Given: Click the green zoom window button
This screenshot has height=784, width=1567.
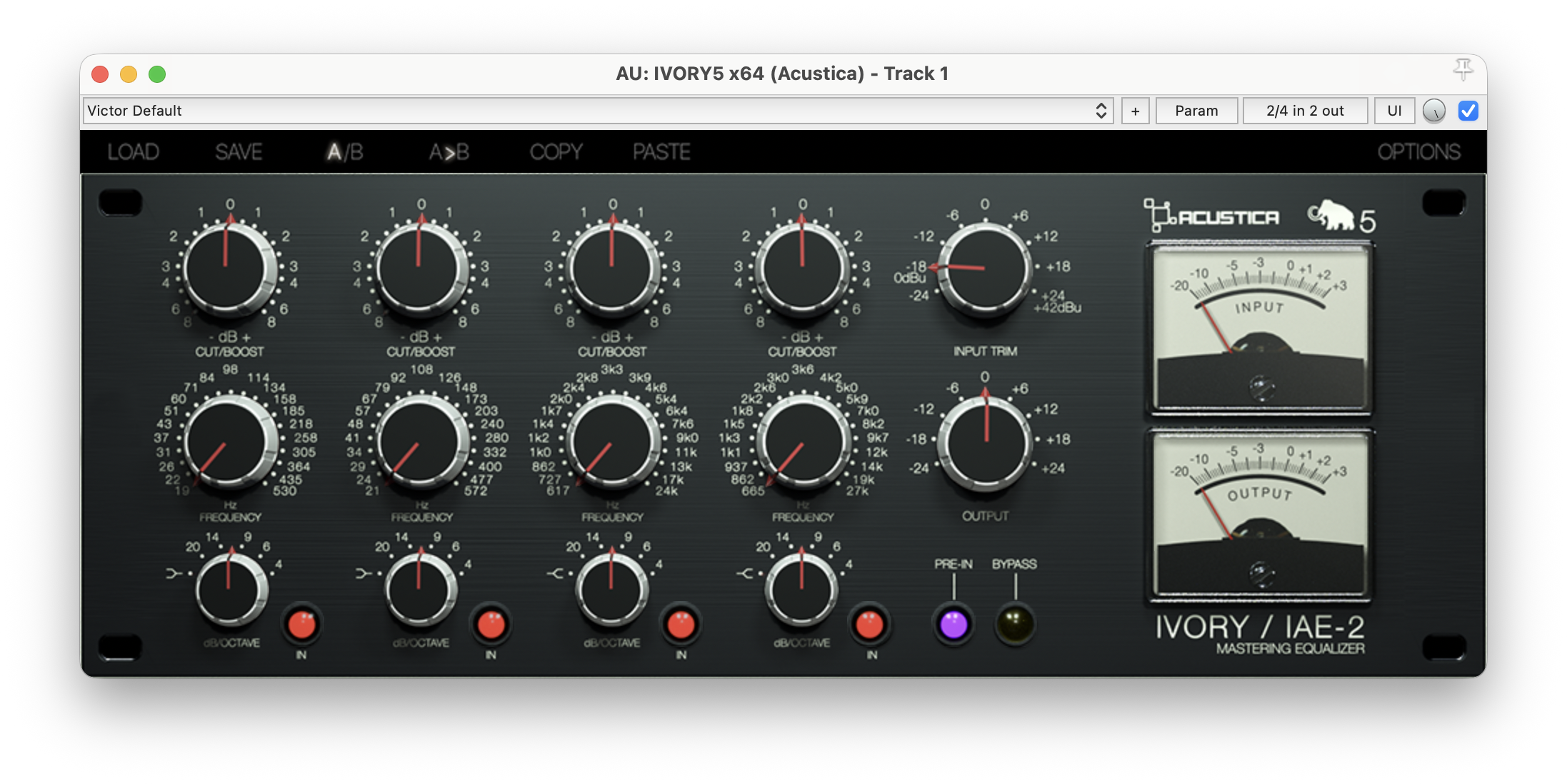Looking at the screenshot, I should click(x=157, y=74).
